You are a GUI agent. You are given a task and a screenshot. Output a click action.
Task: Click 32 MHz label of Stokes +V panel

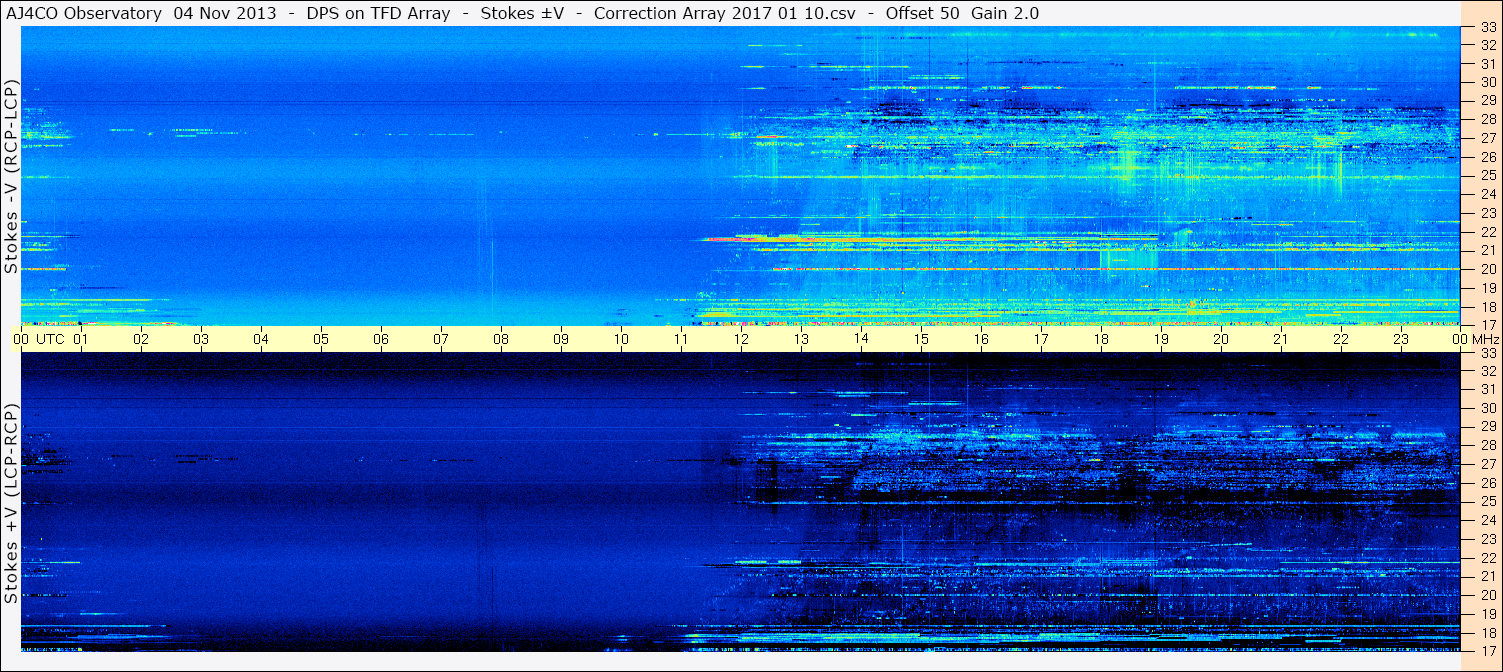coord(1488,371)
